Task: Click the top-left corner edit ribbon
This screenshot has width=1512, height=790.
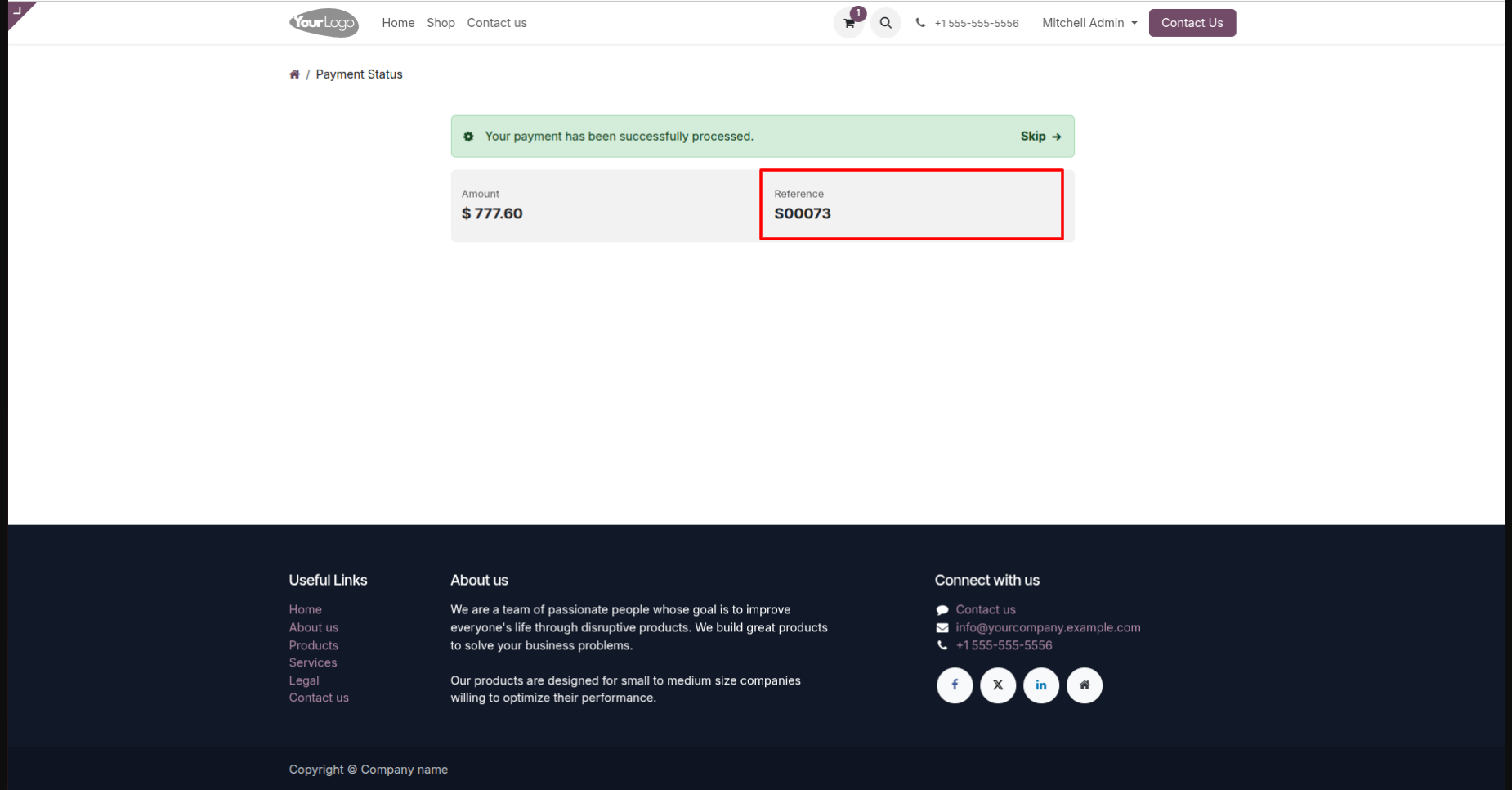Action: point(18,11)
